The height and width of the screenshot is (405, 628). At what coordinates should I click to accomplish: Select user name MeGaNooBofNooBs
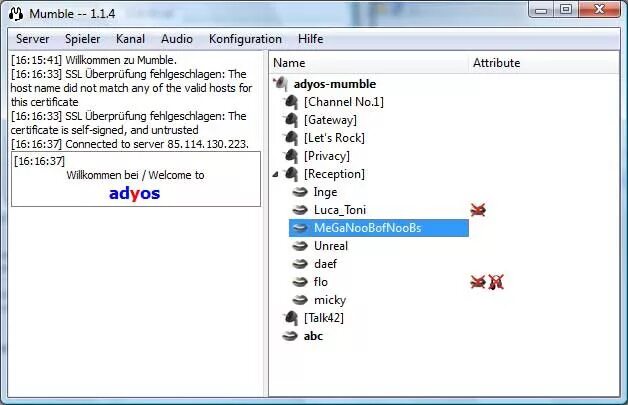coord(368,228)
